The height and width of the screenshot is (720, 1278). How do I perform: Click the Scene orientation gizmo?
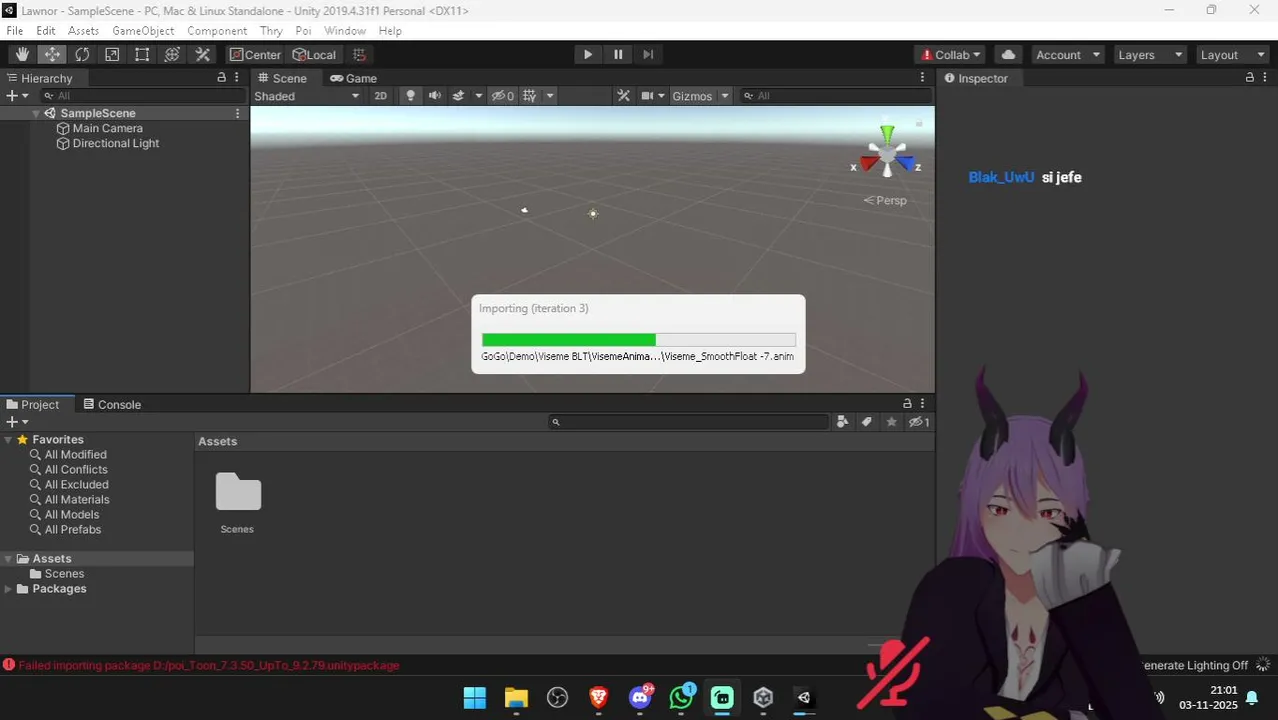[887, 153]
